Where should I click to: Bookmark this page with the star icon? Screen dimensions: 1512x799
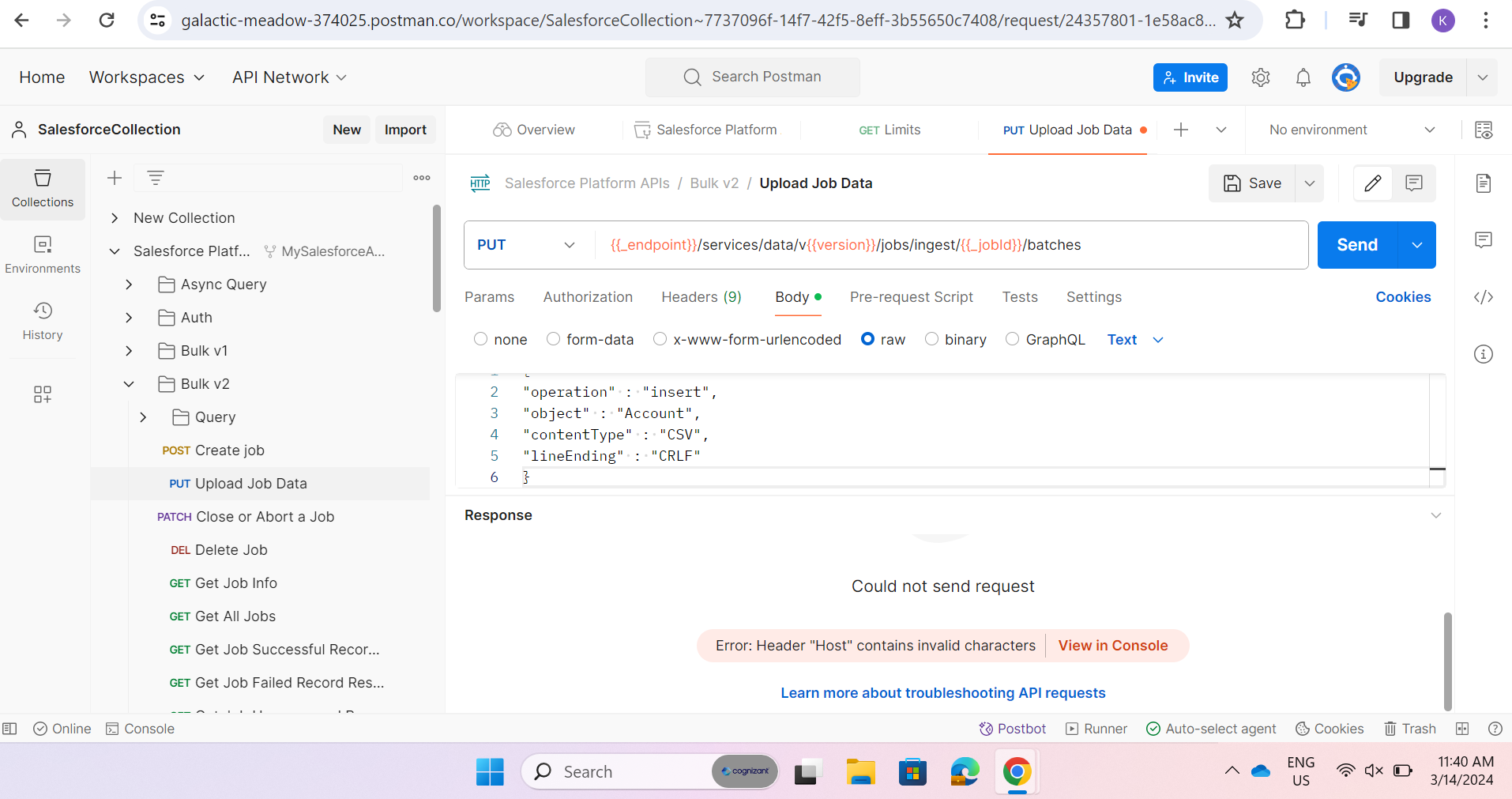coord(1235,21)
